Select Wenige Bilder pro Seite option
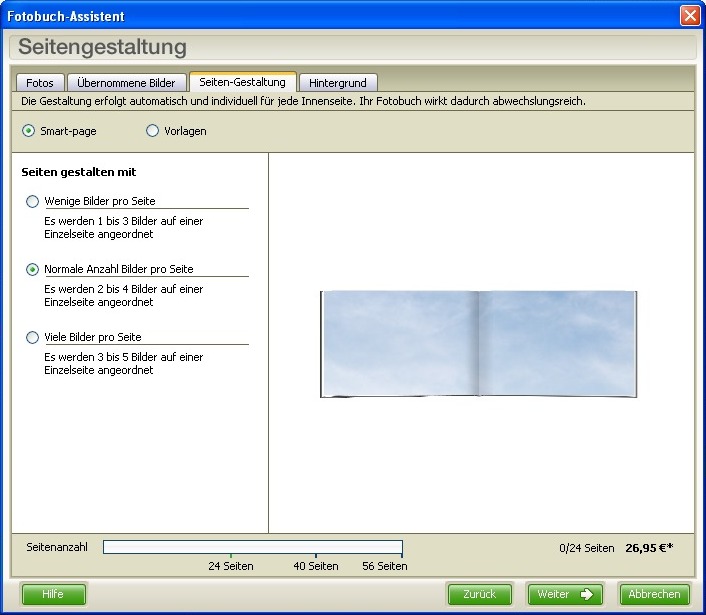 32,201
